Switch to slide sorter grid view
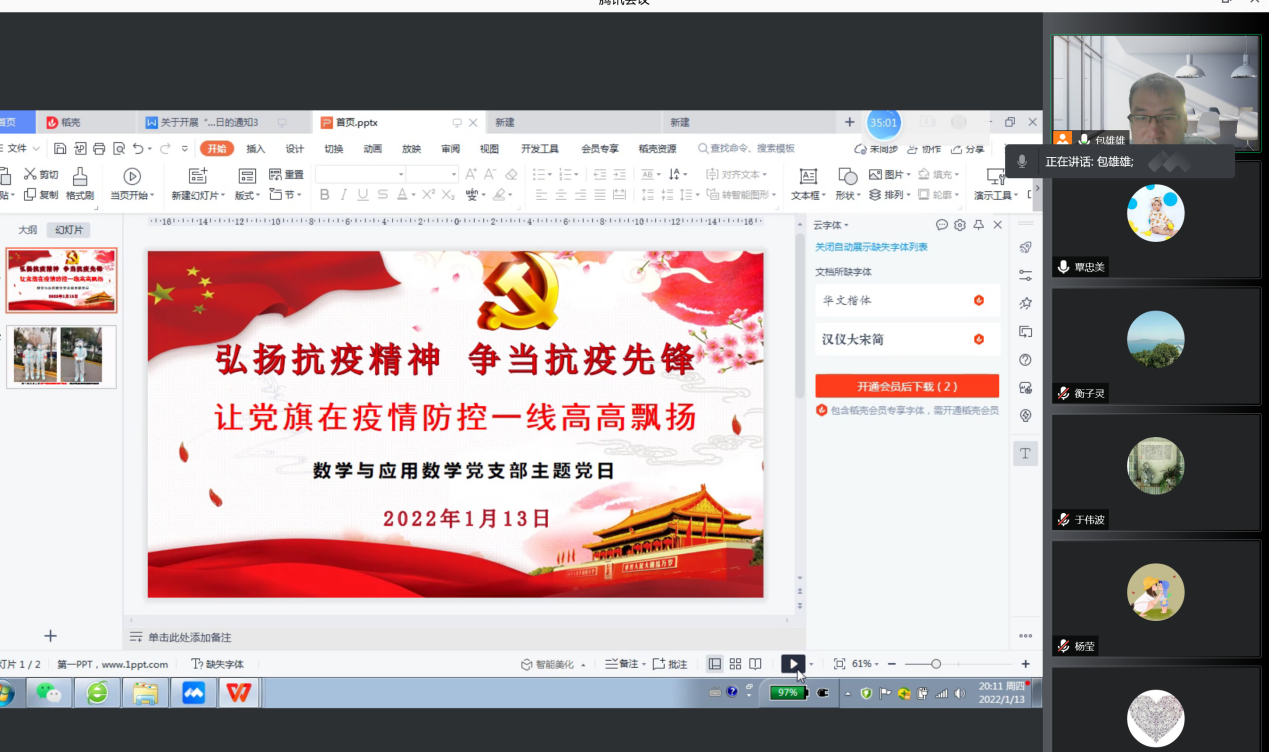The image size is (1269, 752). tap(735, 664)
